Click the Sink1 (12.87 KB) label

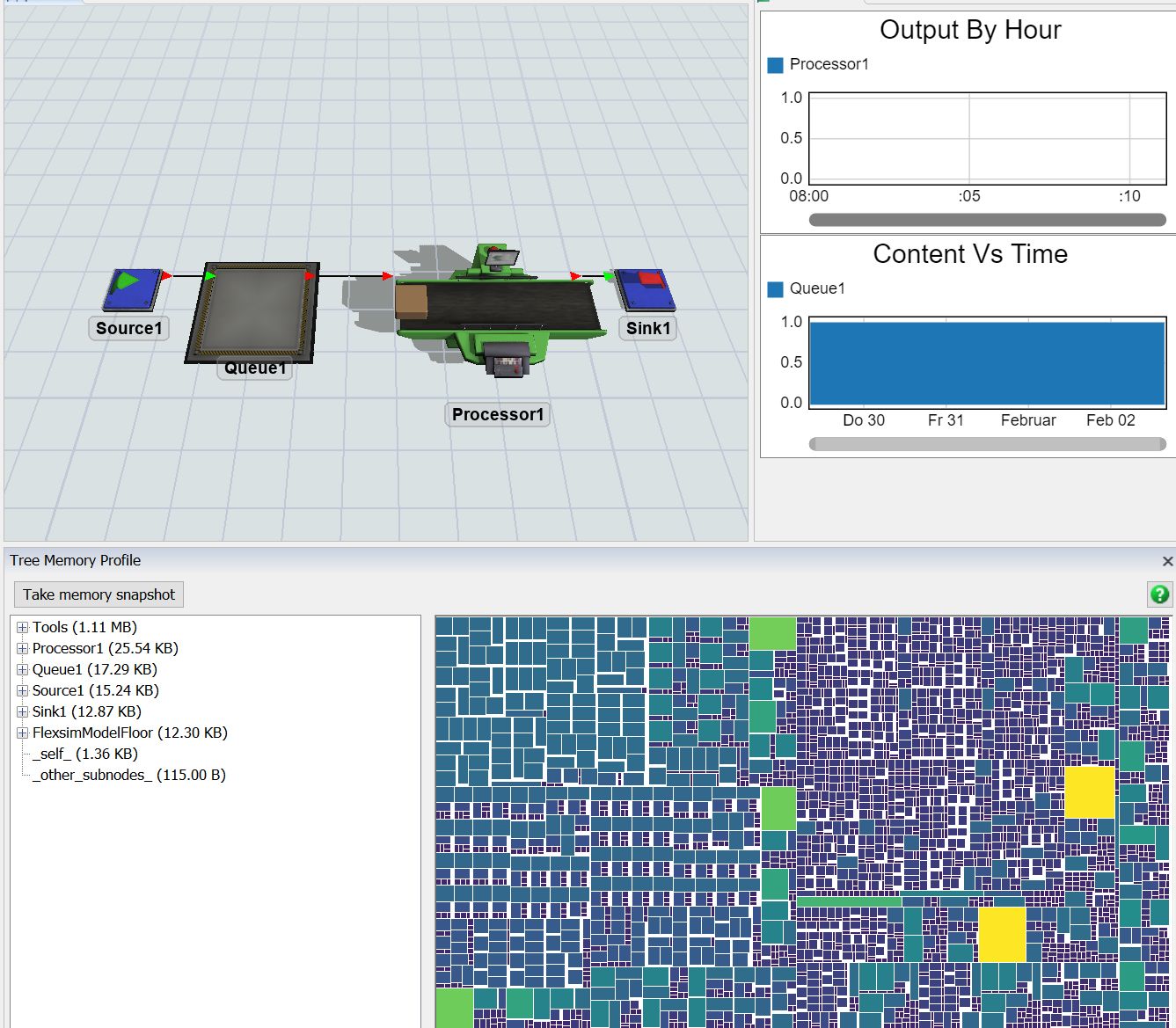tap(87, 711)
